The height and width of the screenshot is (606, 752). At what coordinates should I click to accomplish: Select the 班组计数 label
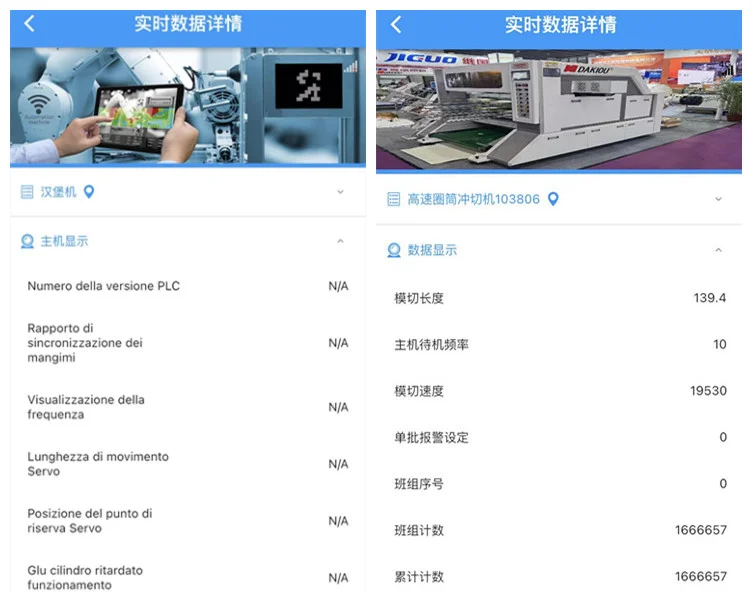pyautogui.click(x=419, y=531)
